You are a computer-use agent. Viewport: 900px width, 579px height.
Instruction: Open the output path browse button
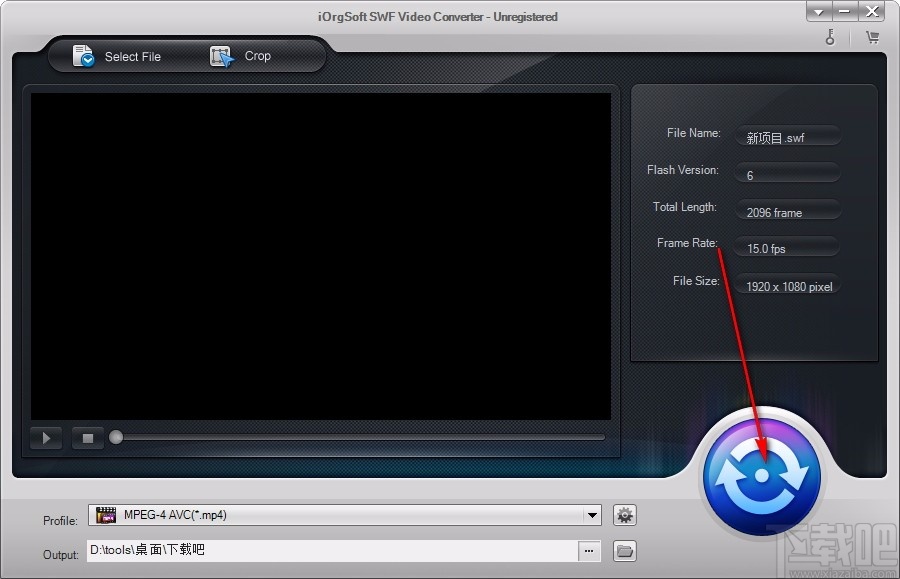588,551
